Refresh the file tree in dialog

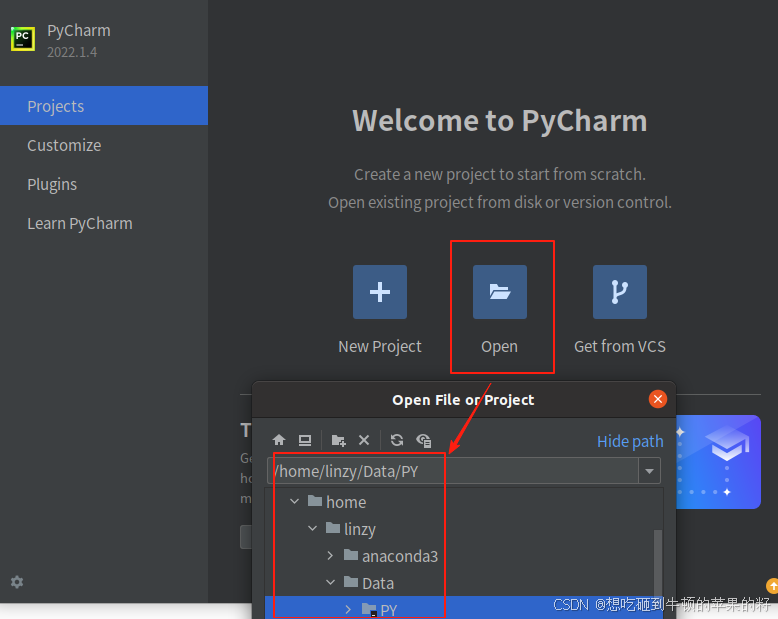point(397,440)
